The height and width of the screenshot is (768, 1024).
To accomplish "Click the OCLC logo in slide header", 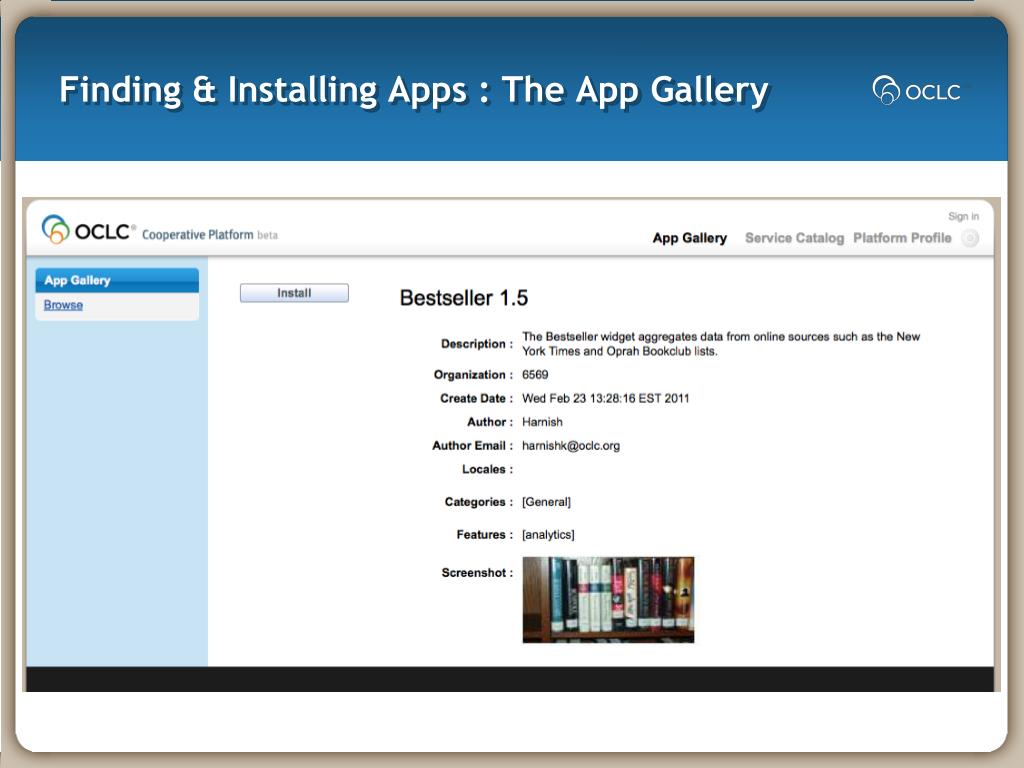I will tap(916, 91).
